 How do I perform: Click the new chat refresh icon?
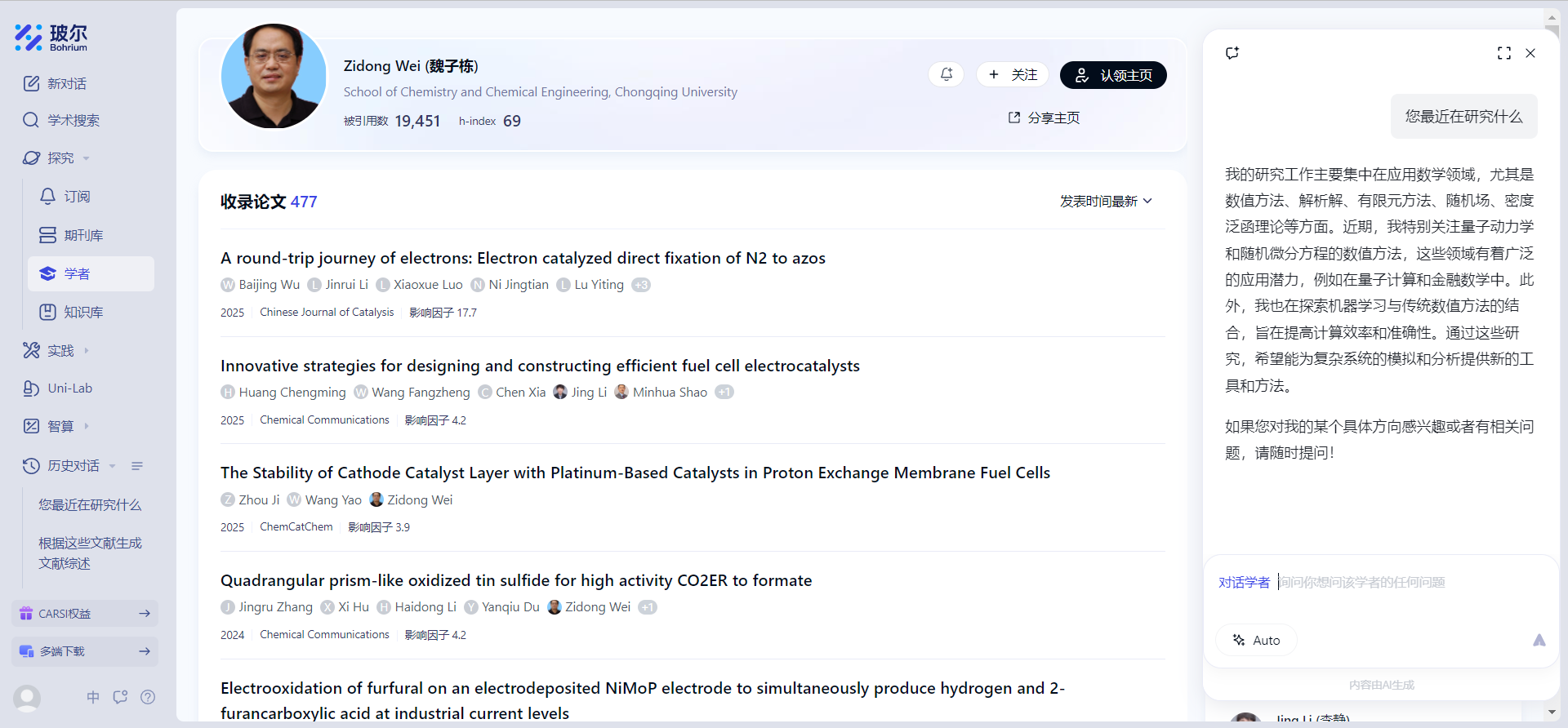point(1232,53)
